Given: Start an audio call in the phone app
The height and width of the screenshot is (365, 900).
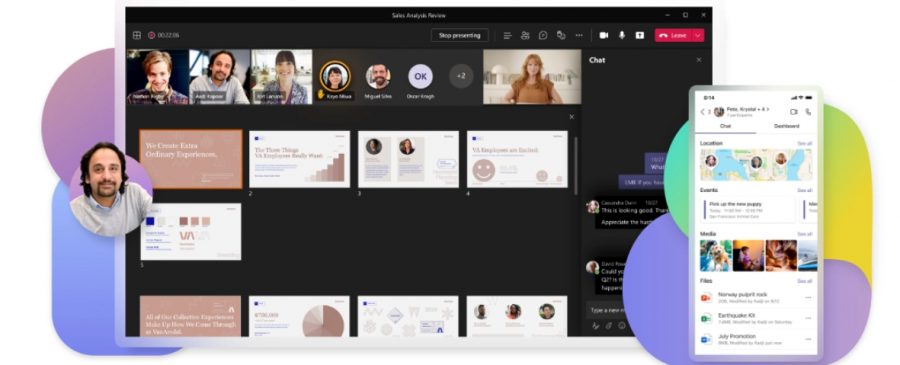Looking at the screenshot, I should click(809, 111).
